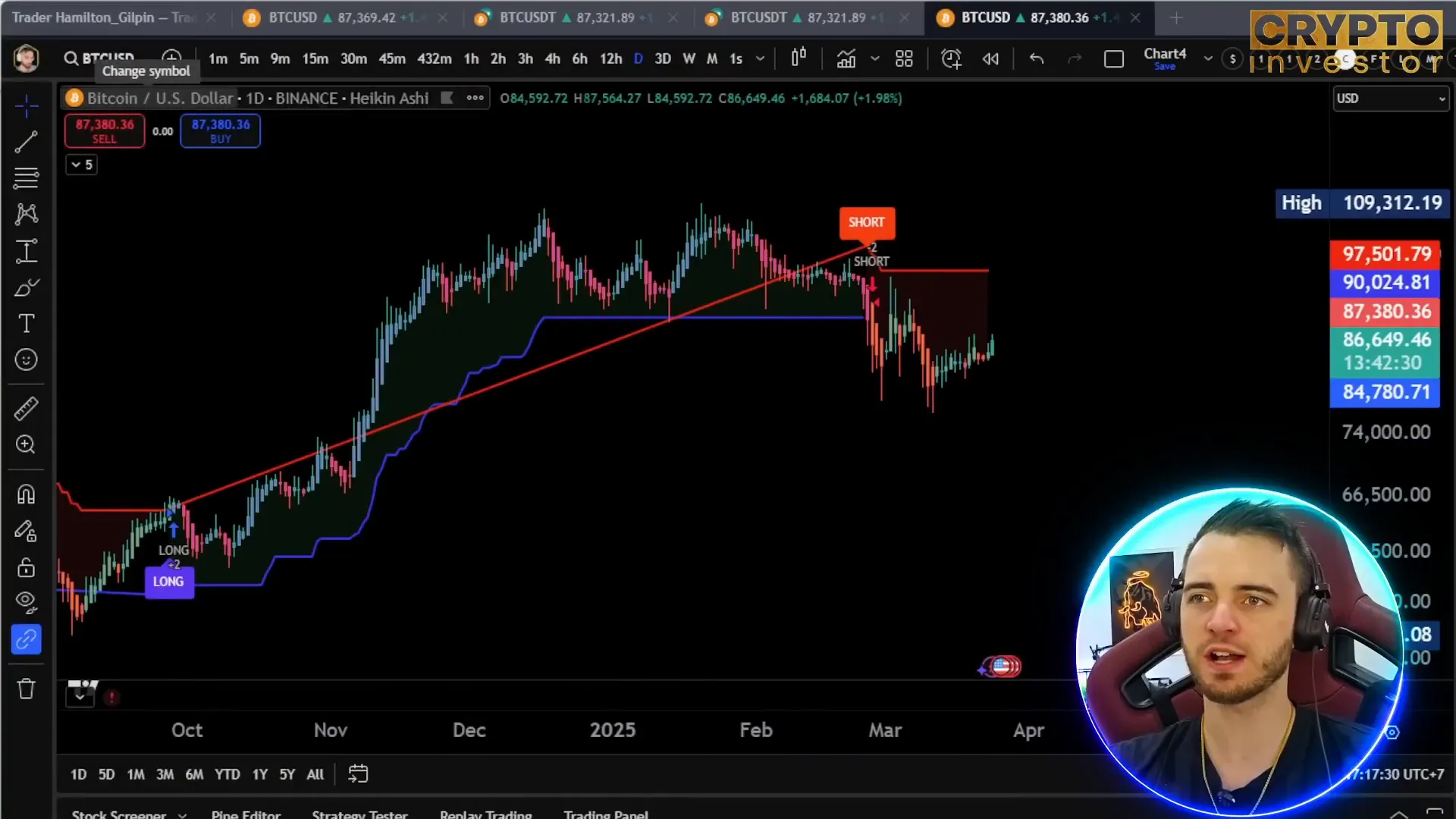This screenshot has height=819, width=1456.
Task: Switch to the first BTCUSD 87,369.42 browser tab
Action: click(x=345, y=17)
